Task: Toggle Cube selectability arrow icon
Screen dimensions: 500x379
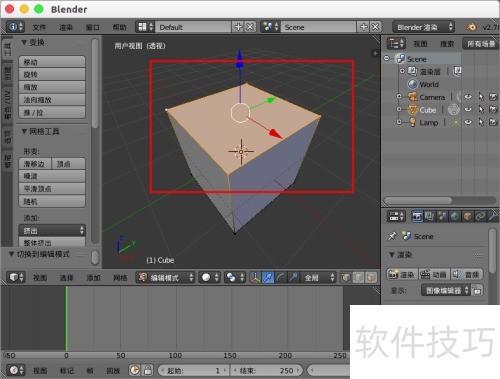Action: (481, 110)
